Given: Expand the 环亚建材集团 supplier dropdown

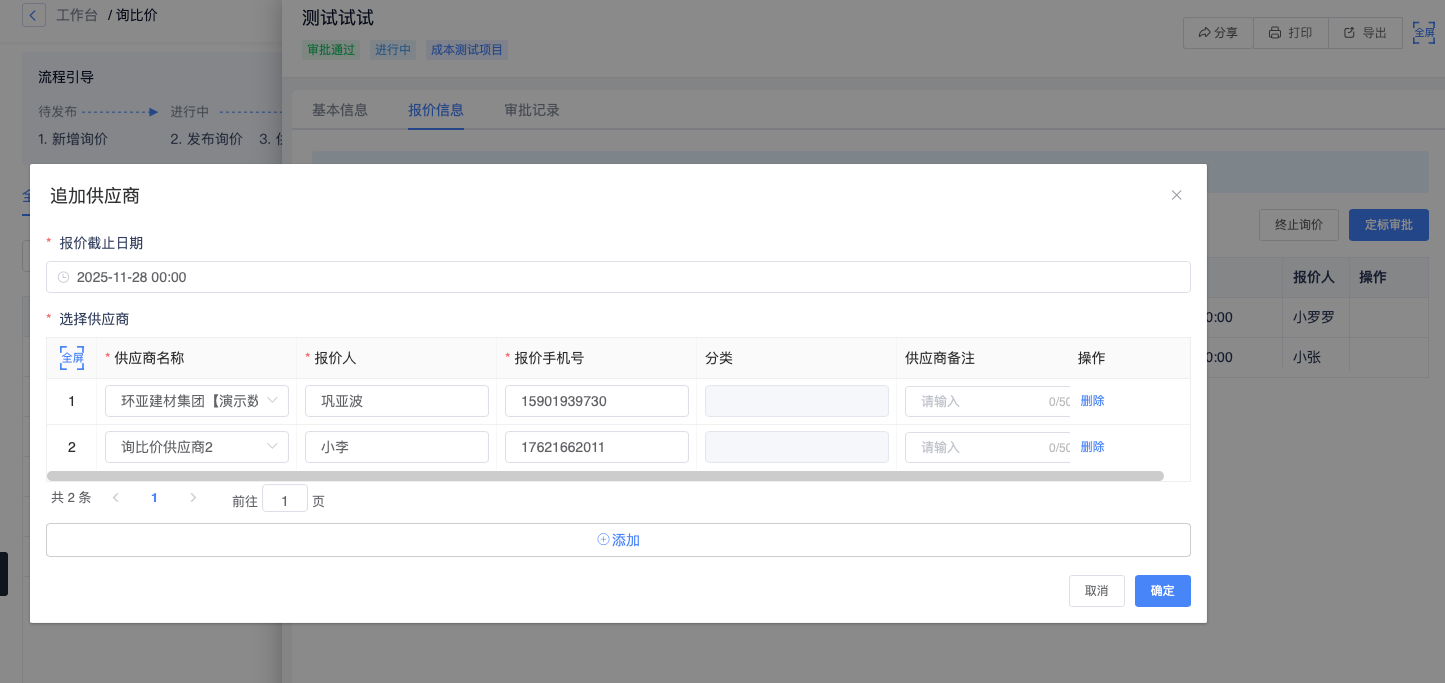Looking at the screenshot, I should [197, 401].
